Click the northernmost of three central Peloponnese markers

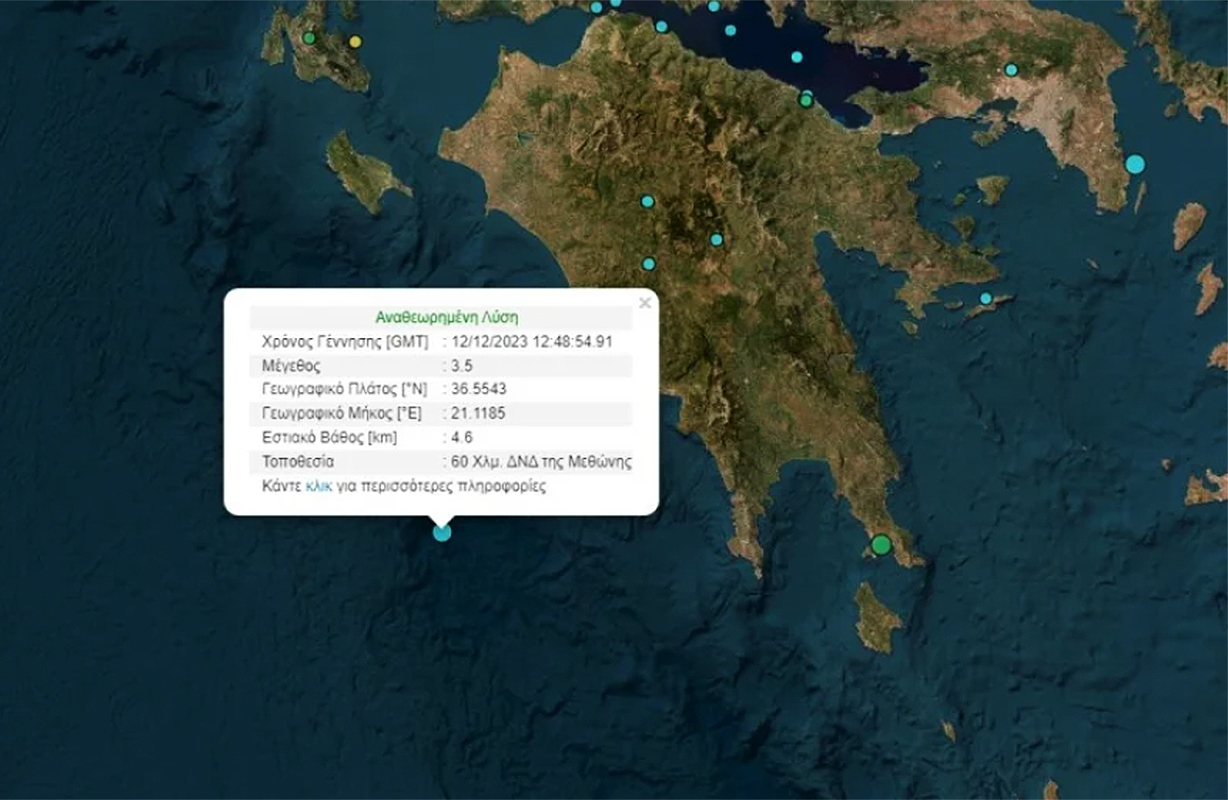pyautogui.click(x=647, y=201)
